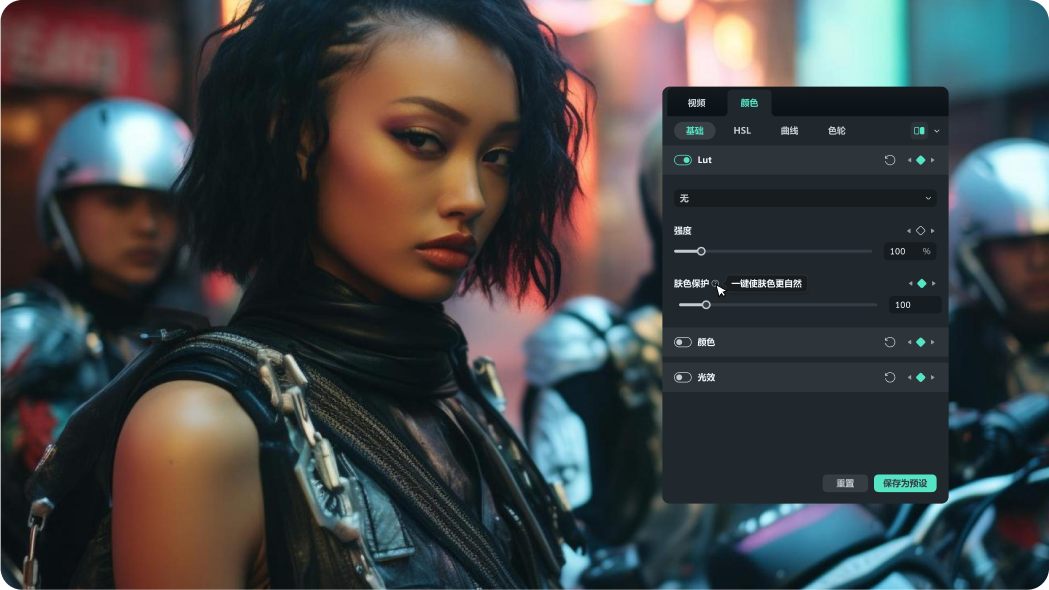Image resolution: width=1049 pixels, height=590 pixels.
Task: Click the 肤色保护 value field showing 100
Action: [x=915, y=305]
